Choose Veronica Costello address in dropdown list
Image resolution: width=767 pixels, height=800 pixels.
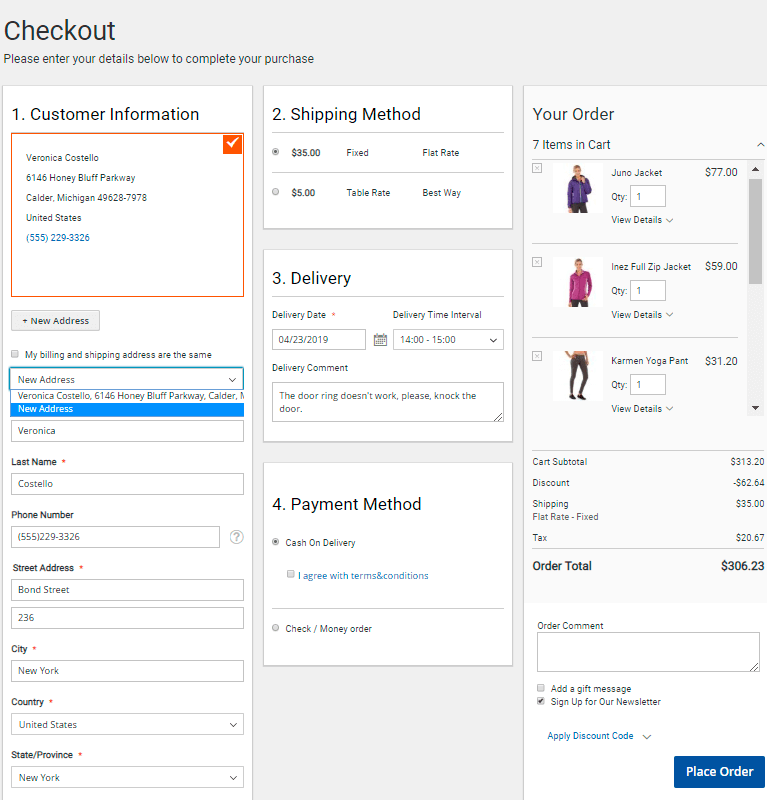[127, 396]
